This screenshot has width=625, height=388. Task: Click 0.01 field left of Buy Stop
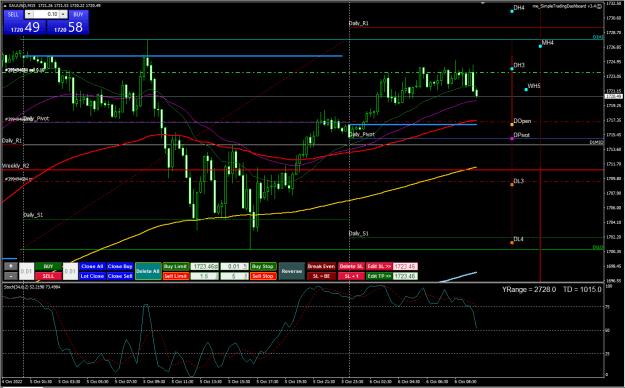234,266
